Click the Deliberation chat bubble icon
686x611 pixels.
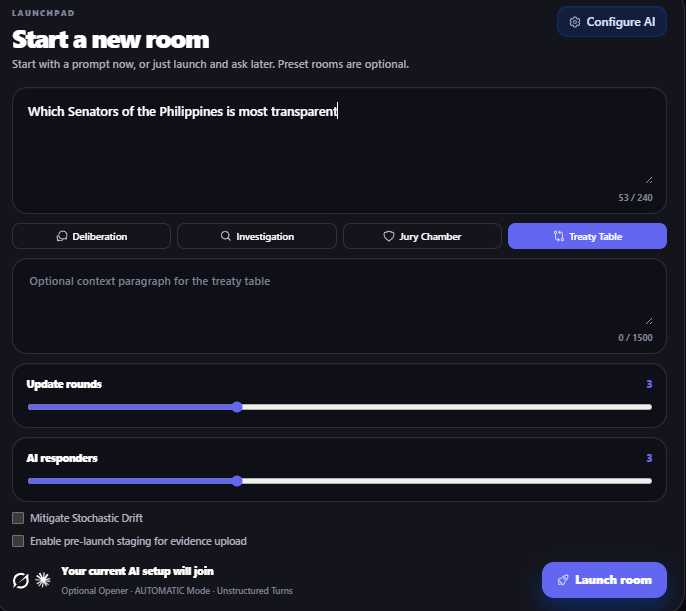(62, 236)
